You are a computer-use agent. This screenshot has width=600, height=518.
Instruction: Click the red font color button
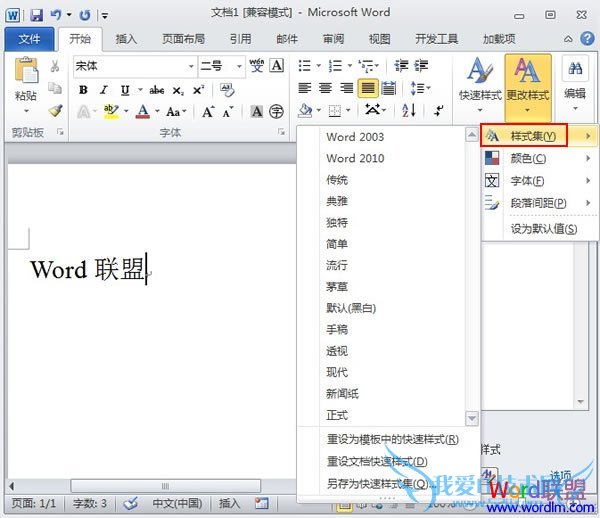click(x=143, y=111)
